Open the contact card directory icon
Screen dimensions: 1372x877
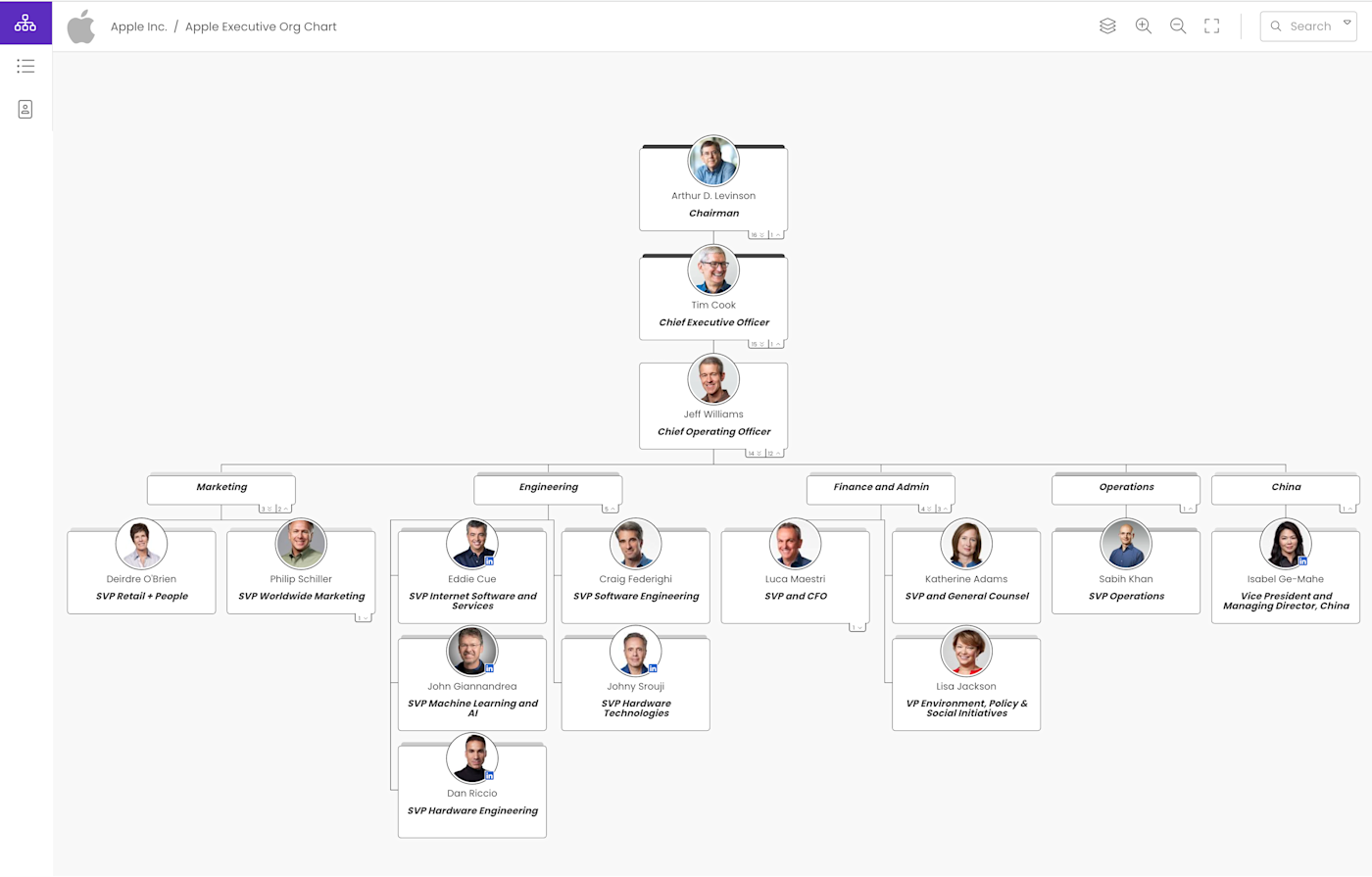pyautogui.click(x=25, y=109)
